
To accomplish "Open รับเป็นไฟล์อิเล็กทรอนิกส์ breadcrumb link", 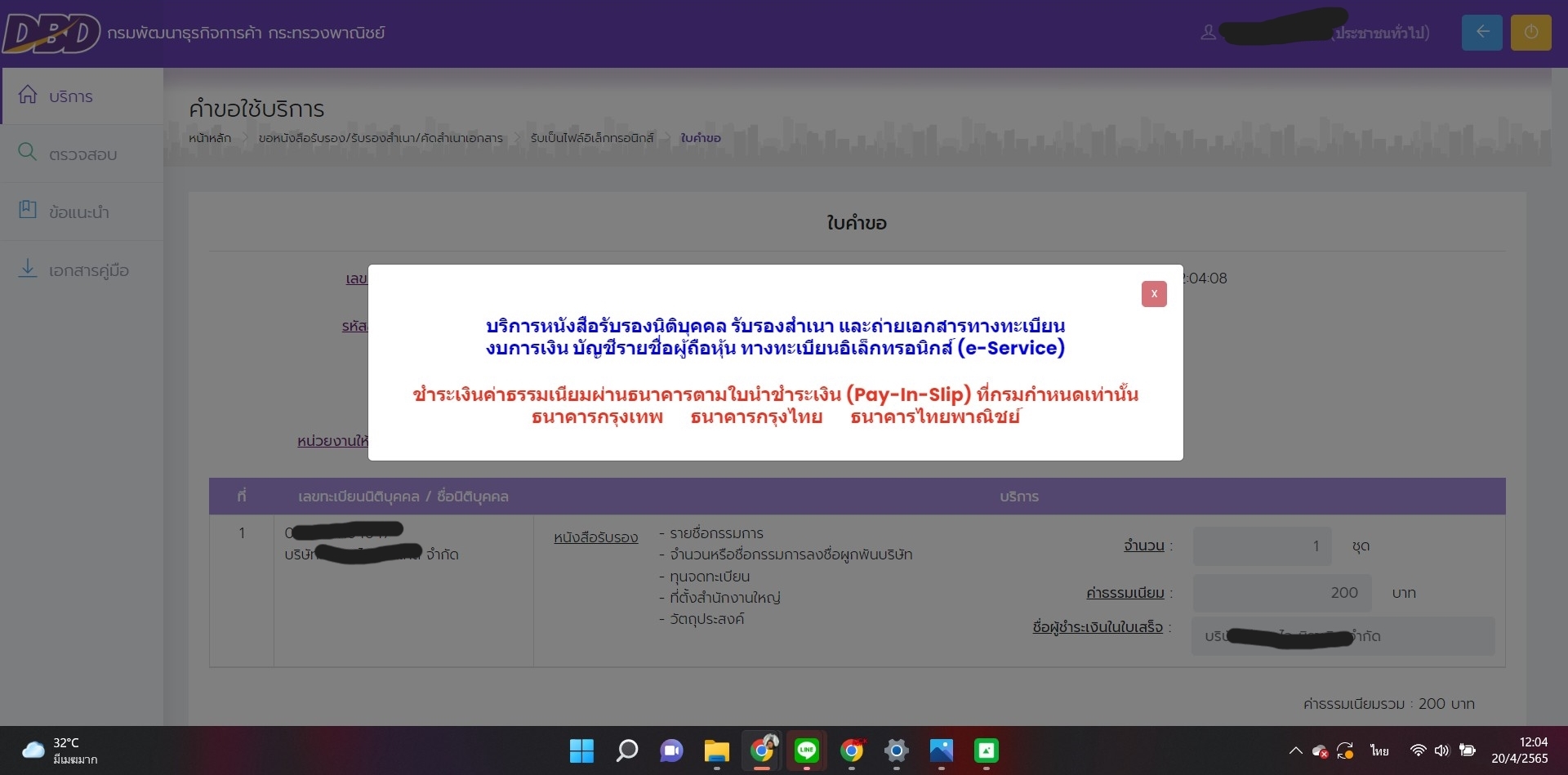I will pyautogui.click(x=592, y=138).
